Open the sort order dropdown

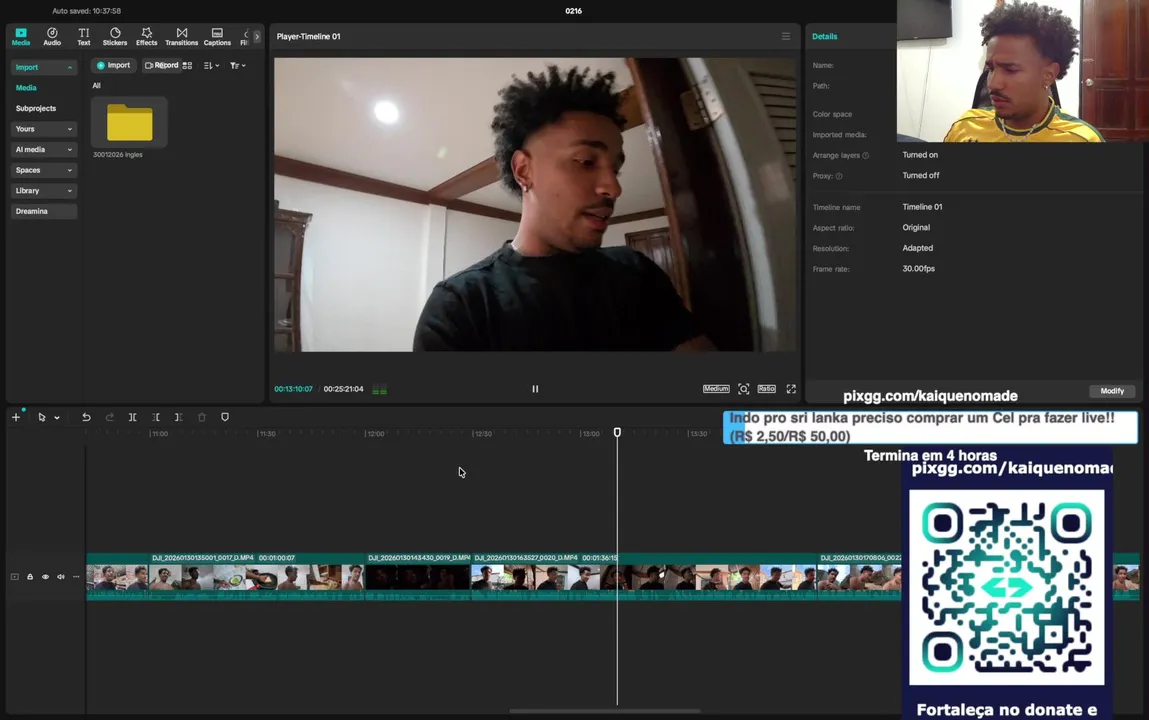coord(212,65)
